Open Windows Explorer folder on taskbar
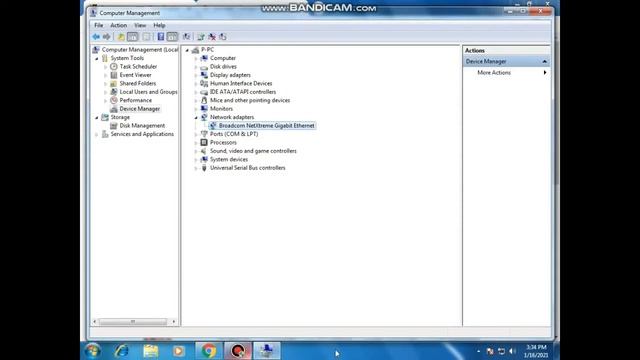 point(151,351)
